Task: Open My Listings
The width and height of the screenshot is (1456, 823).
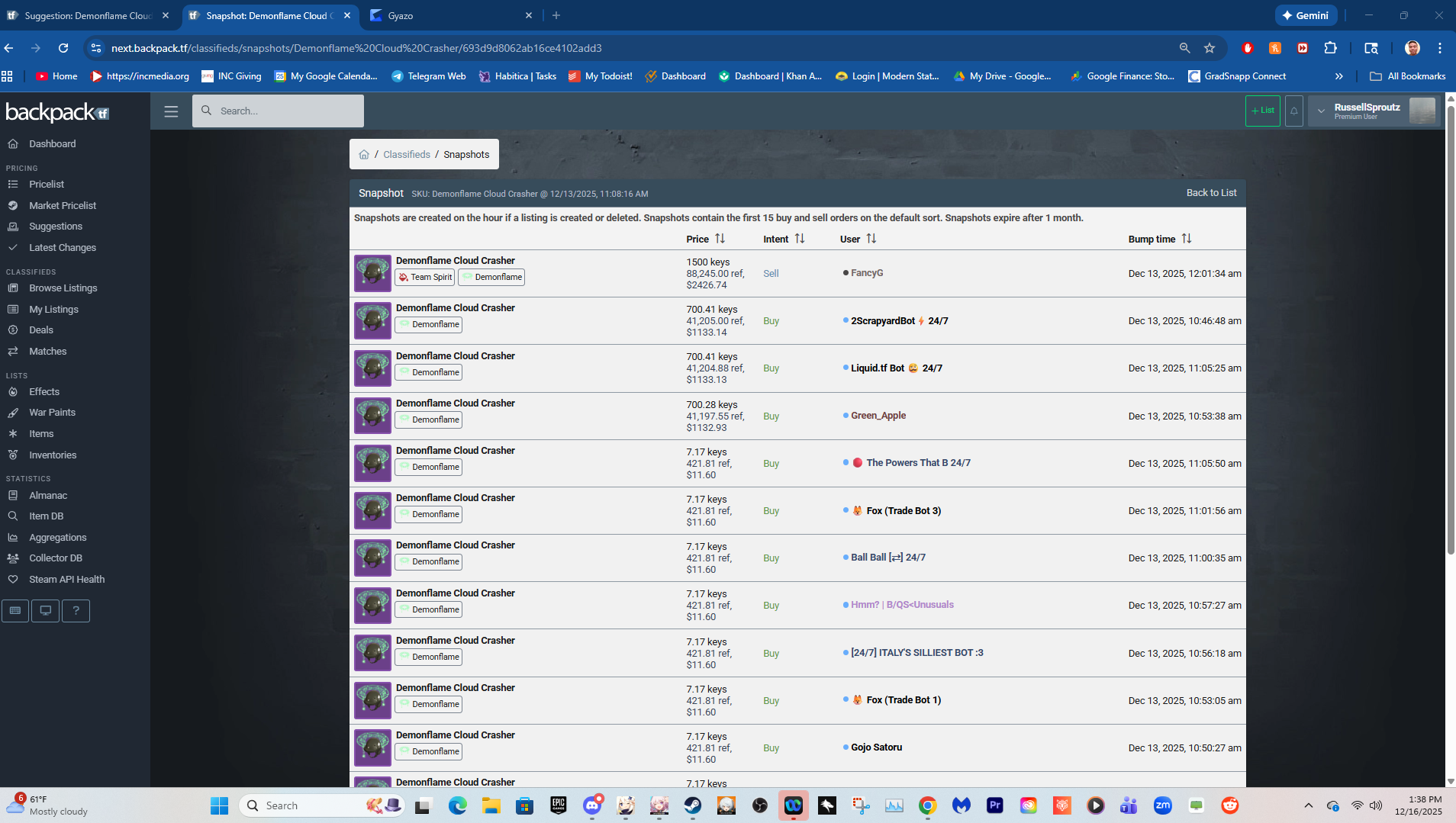Action: tap(53, 309)
